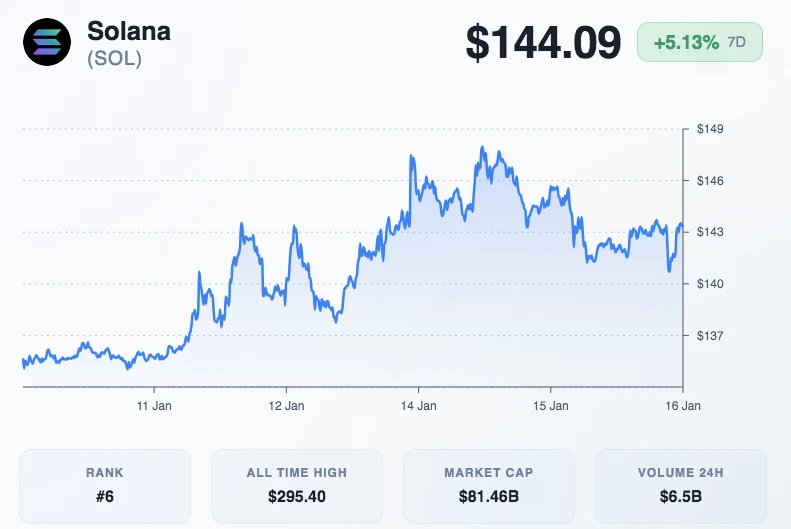Screen dimensions: 791x529
Task: Click the $149 price axis label
Action: click(710, 129)
